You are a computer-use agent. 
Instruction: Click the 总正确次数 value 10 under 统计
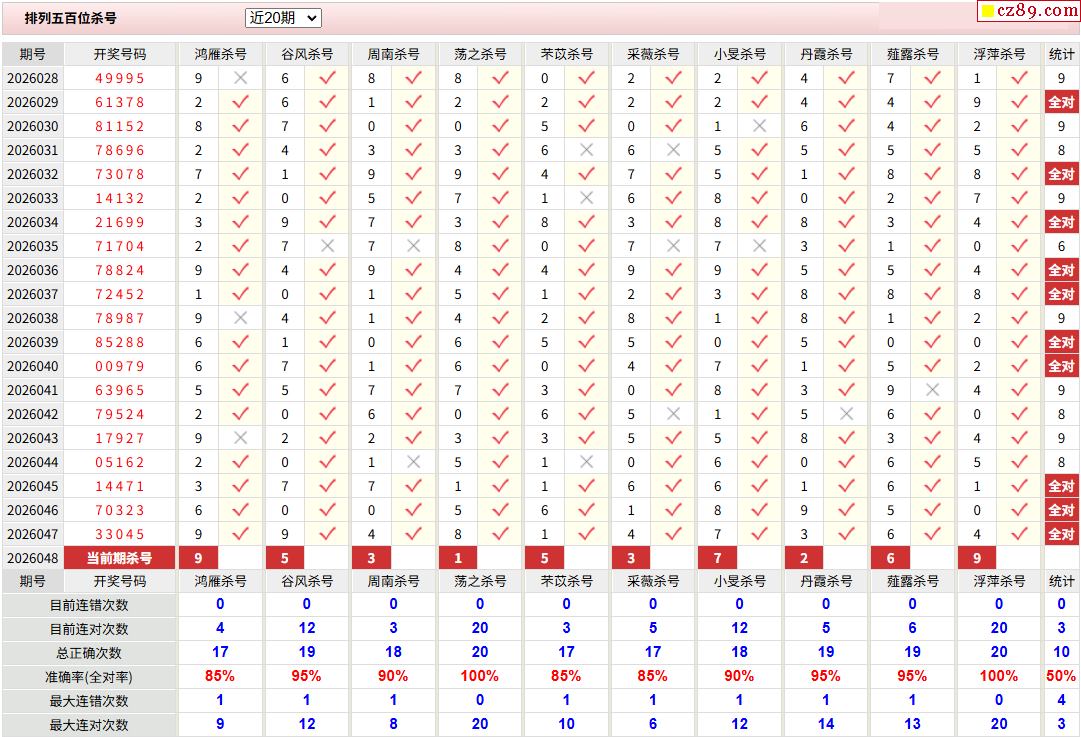click(x=1061, y=652)
